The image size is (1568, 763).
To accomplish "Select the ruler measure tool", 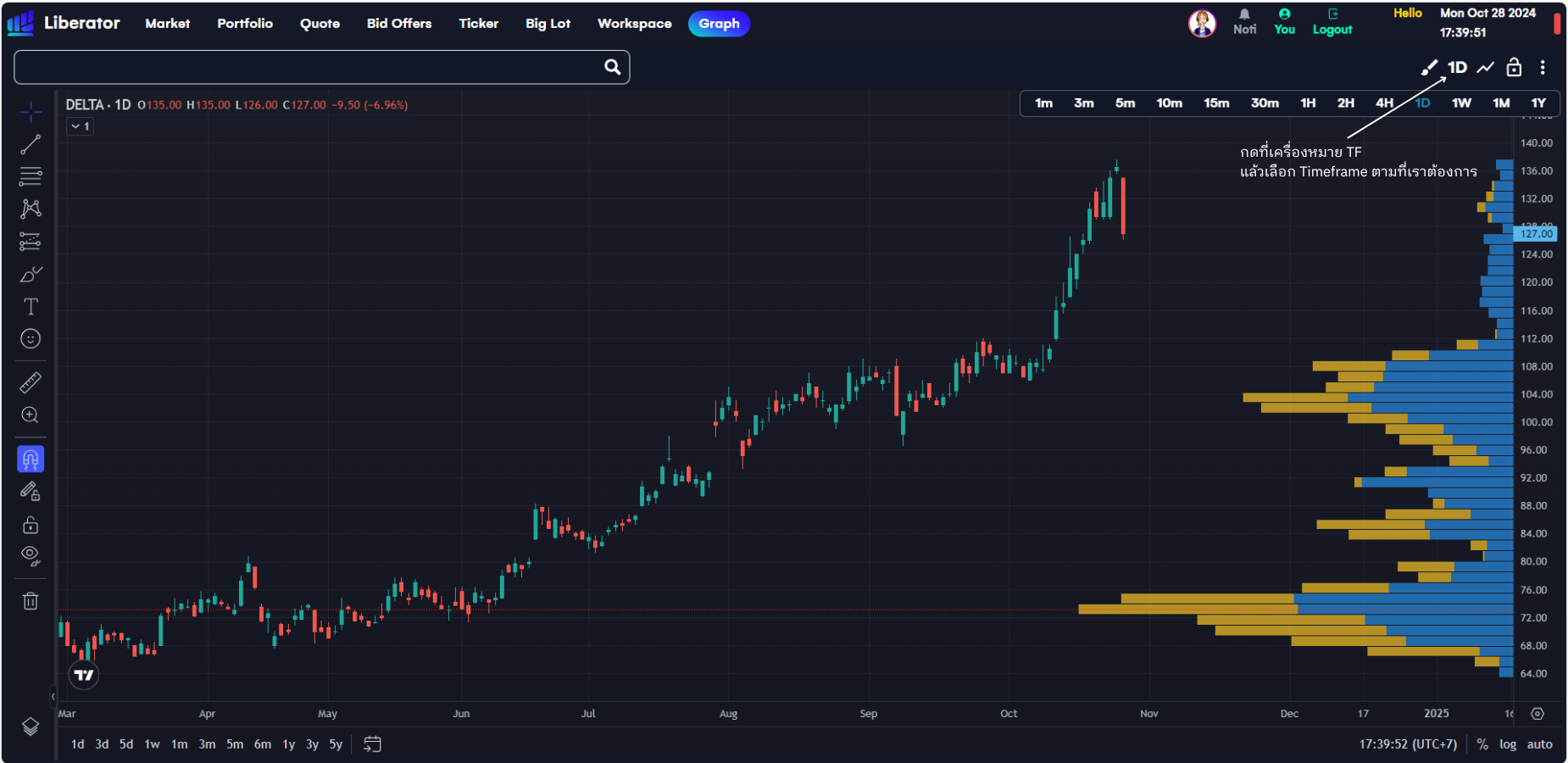I will pyautogui.click(x=31, y=383).
